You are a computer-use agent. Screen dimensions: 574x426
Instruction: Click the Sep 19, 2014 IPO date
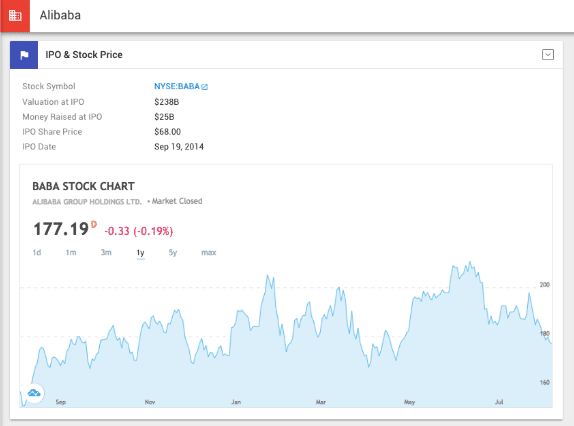tap(179, 147)
